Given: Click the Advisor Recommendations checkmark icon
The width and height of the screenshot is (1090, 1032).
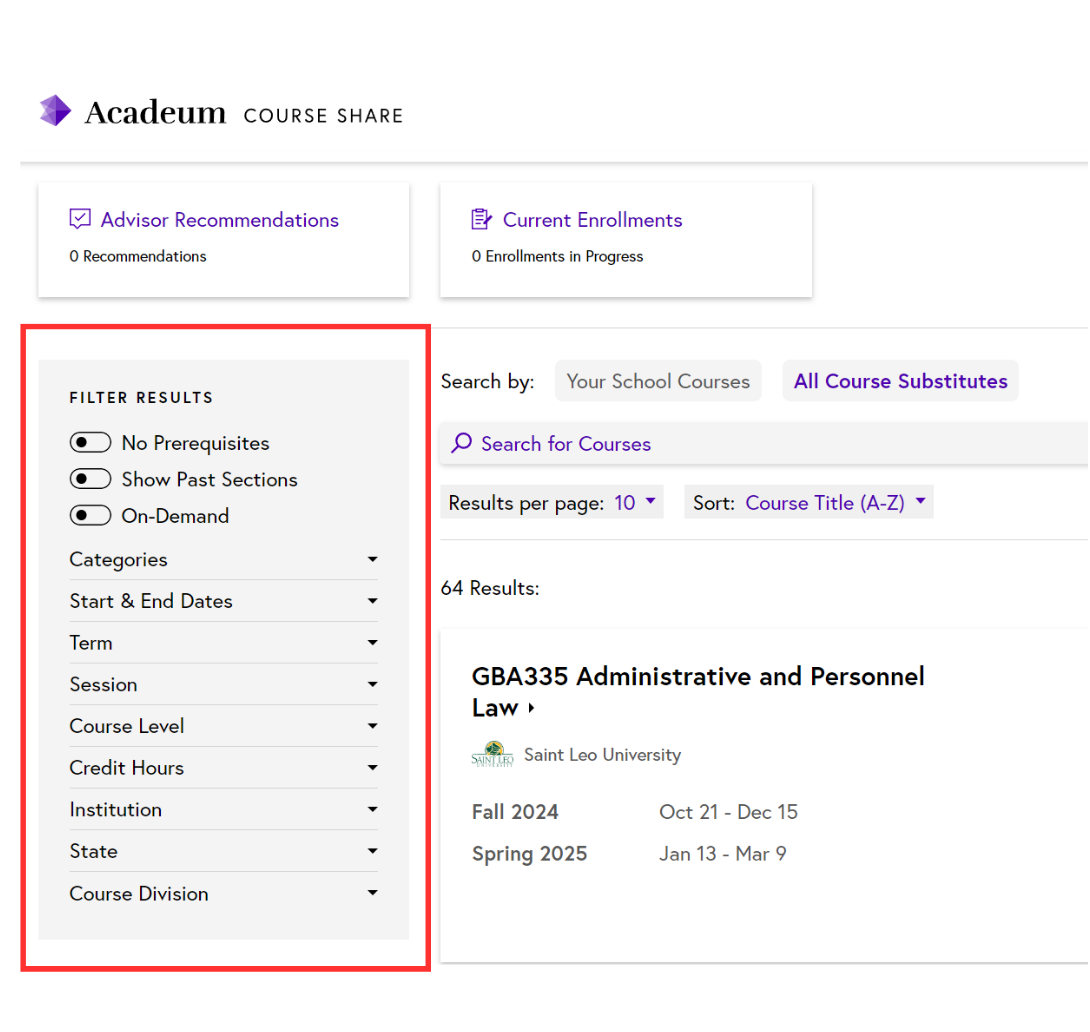Looking at the screenshot, I should pos(80,219).
